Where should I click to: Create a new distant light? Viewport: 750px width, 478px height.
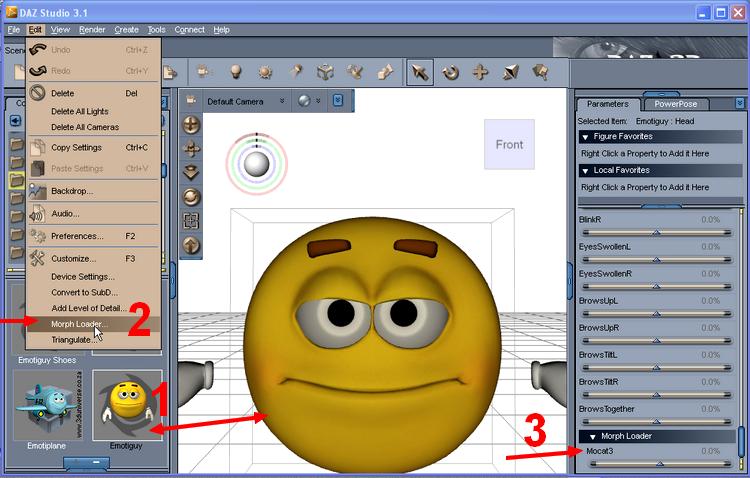click(x=265, y=72)
